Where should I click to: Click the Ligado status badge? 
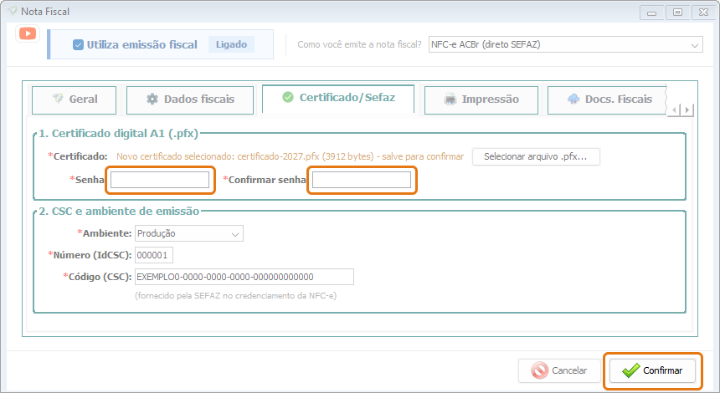click(x=231, y=45)
